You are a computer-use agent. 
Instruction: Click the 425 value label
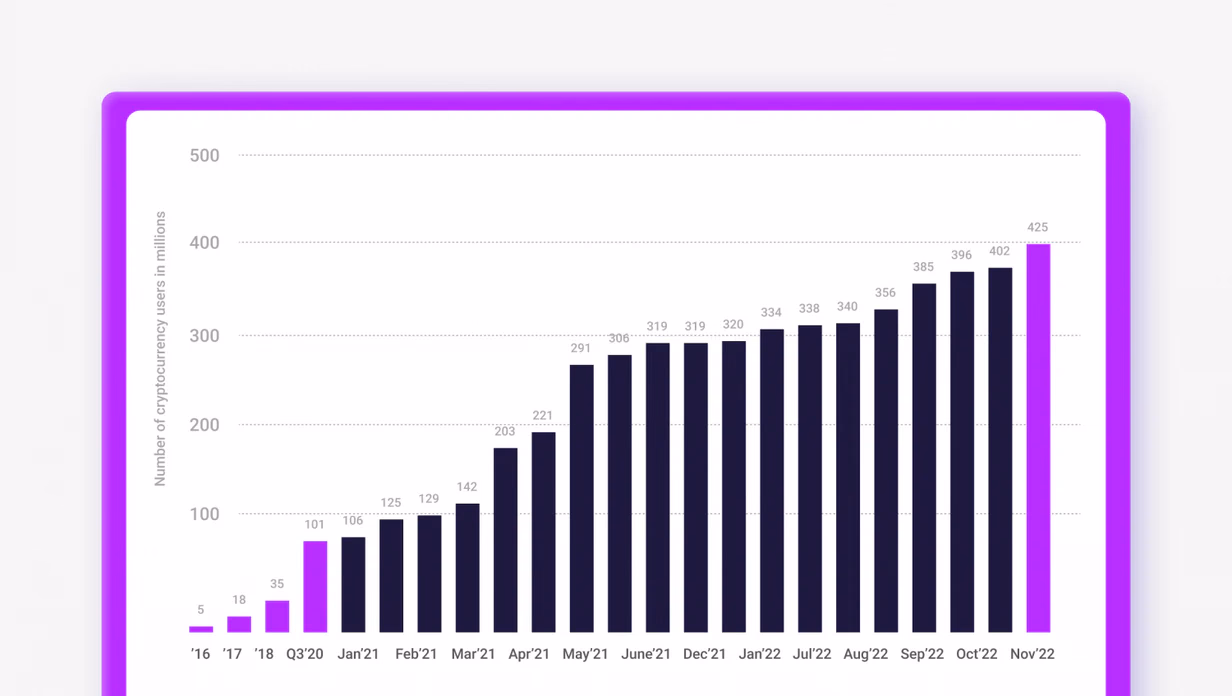pos(1038,228)
